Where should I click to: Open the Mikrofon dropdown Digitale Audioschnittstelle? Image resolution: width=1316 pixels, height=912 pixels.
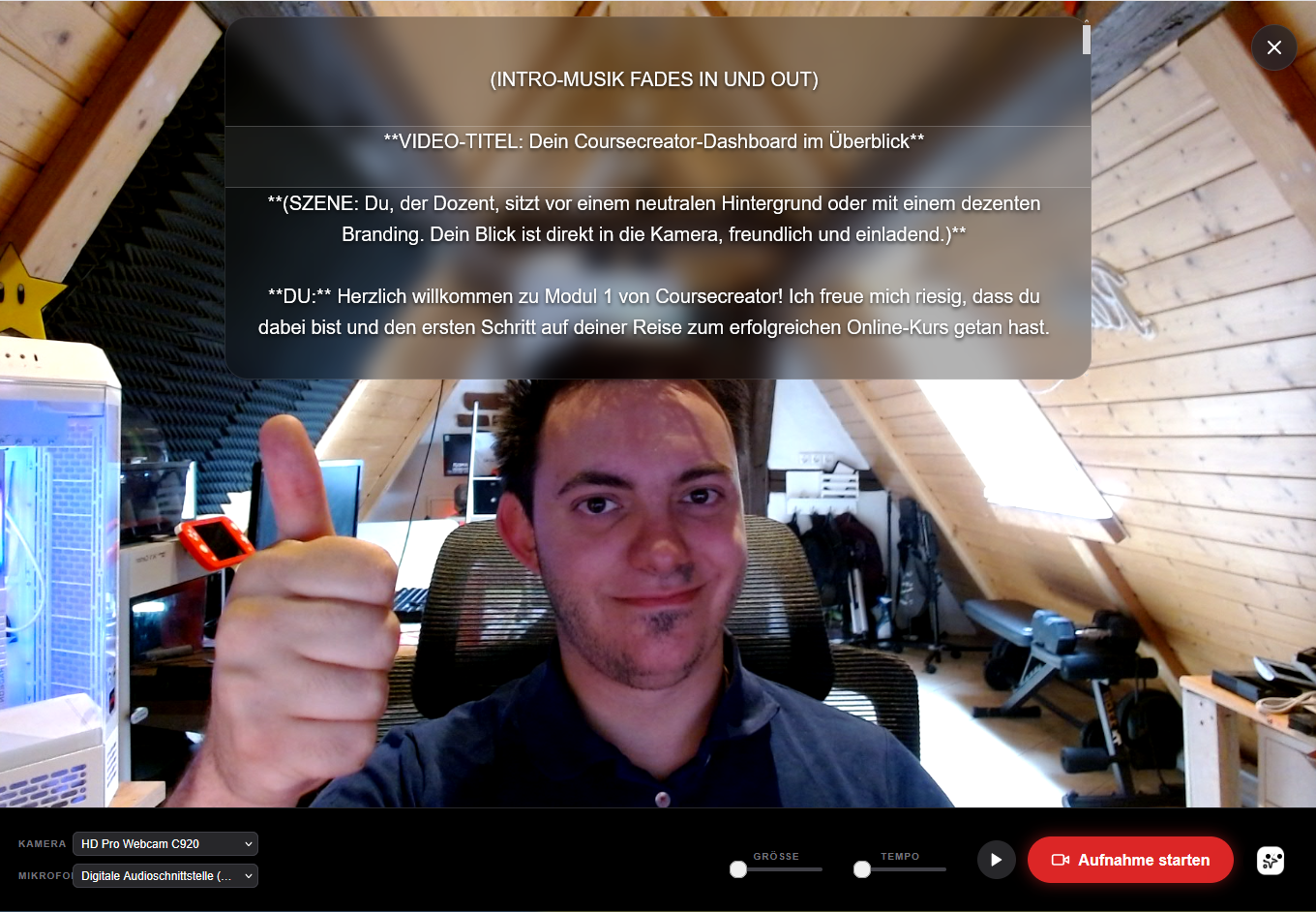point(165,876)
